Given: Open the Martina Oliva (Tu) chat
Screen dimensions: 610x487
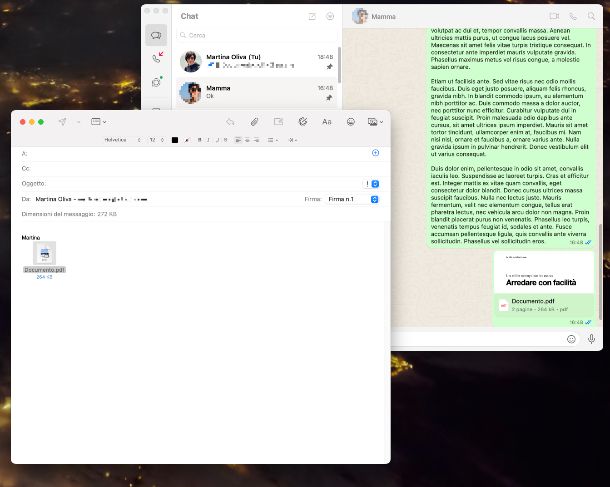Looking at the screenshot, I should 257,62.
